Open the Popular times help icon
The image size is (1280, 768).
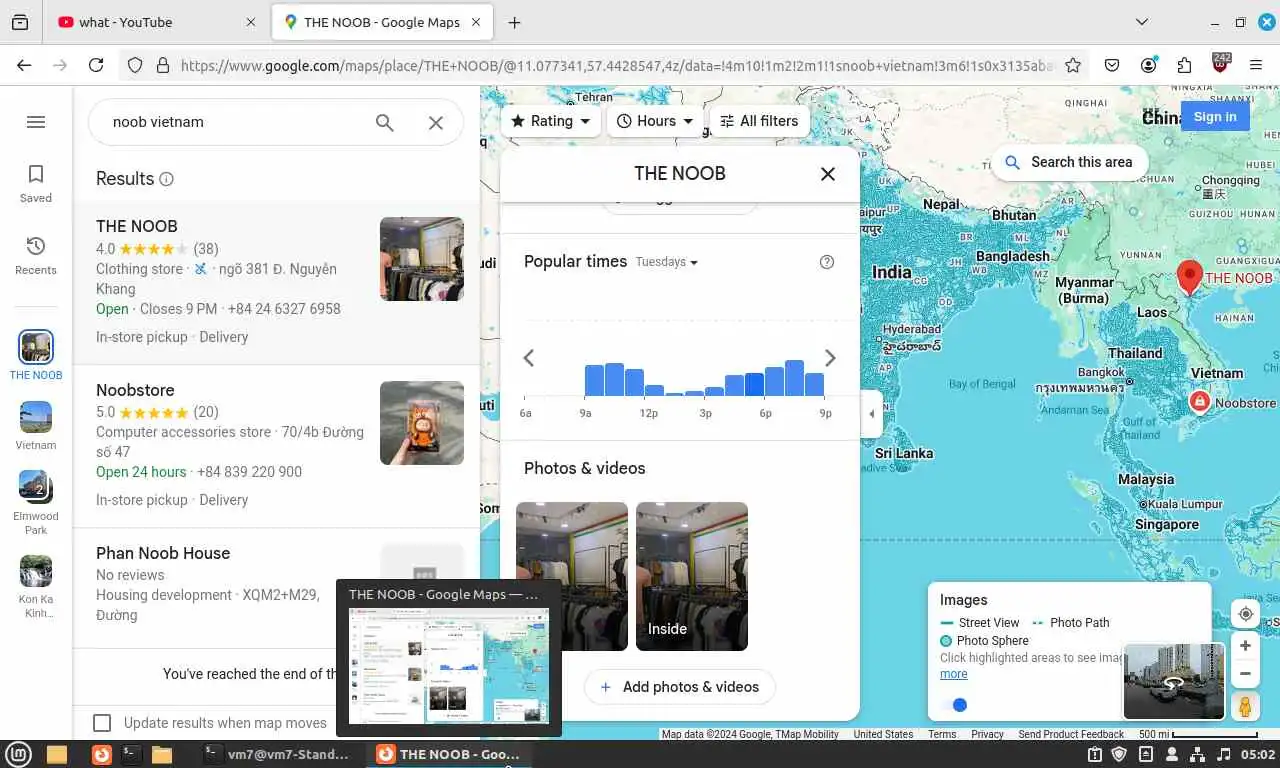[x=827, y=262]
